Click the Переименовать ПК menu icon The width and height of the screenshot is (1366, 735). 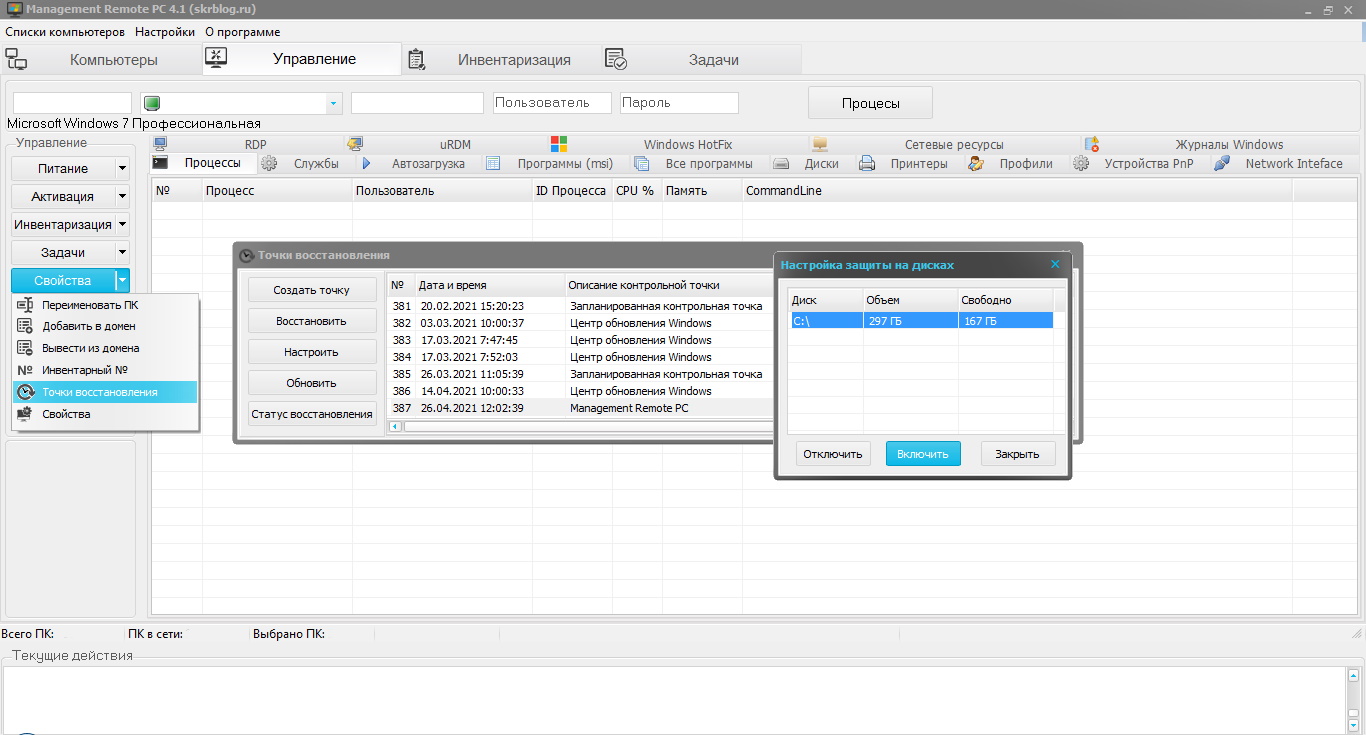(25, 305)
